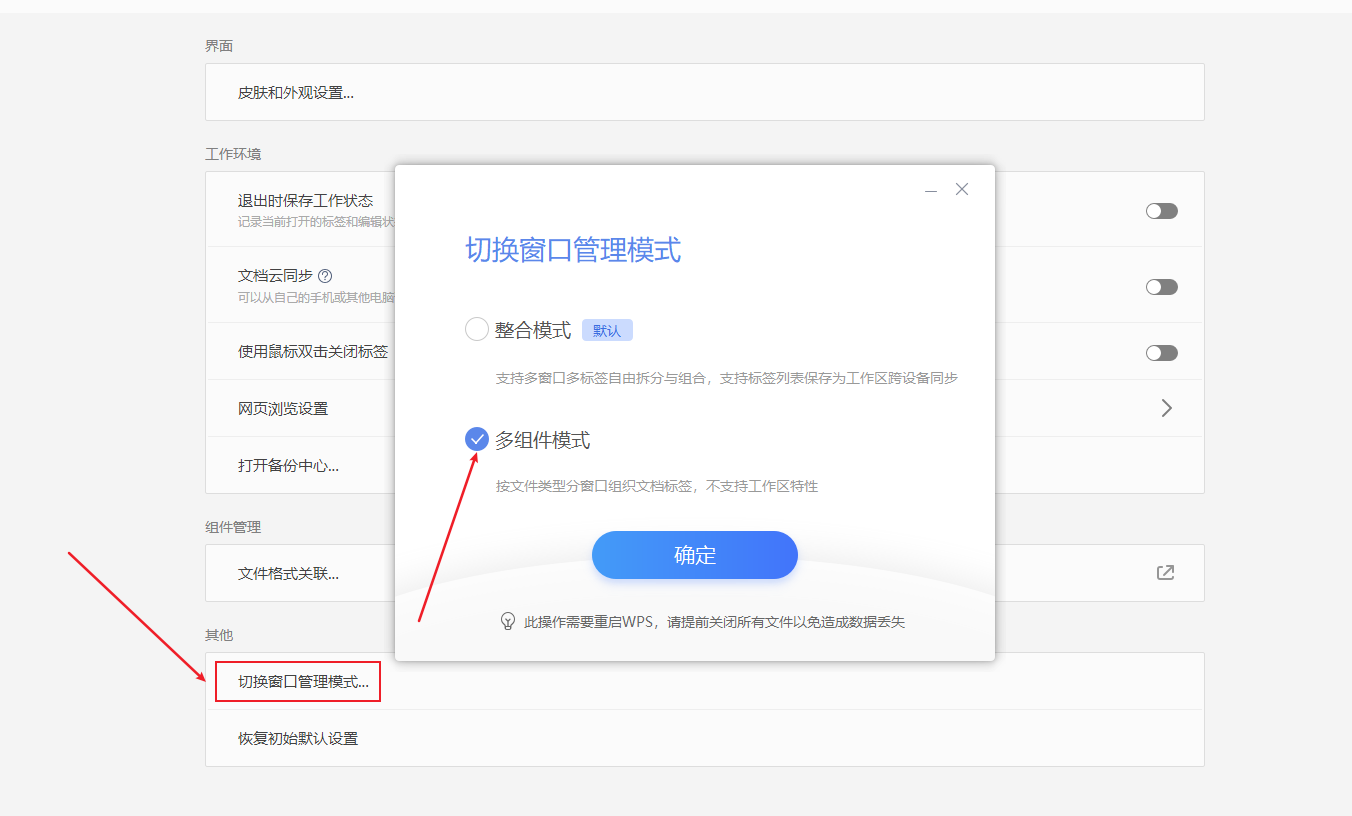This screenshot has height=816, width=1352.
Task: Enable the 退出时保存工作状态 switch
Action: tap(1161, 210)
